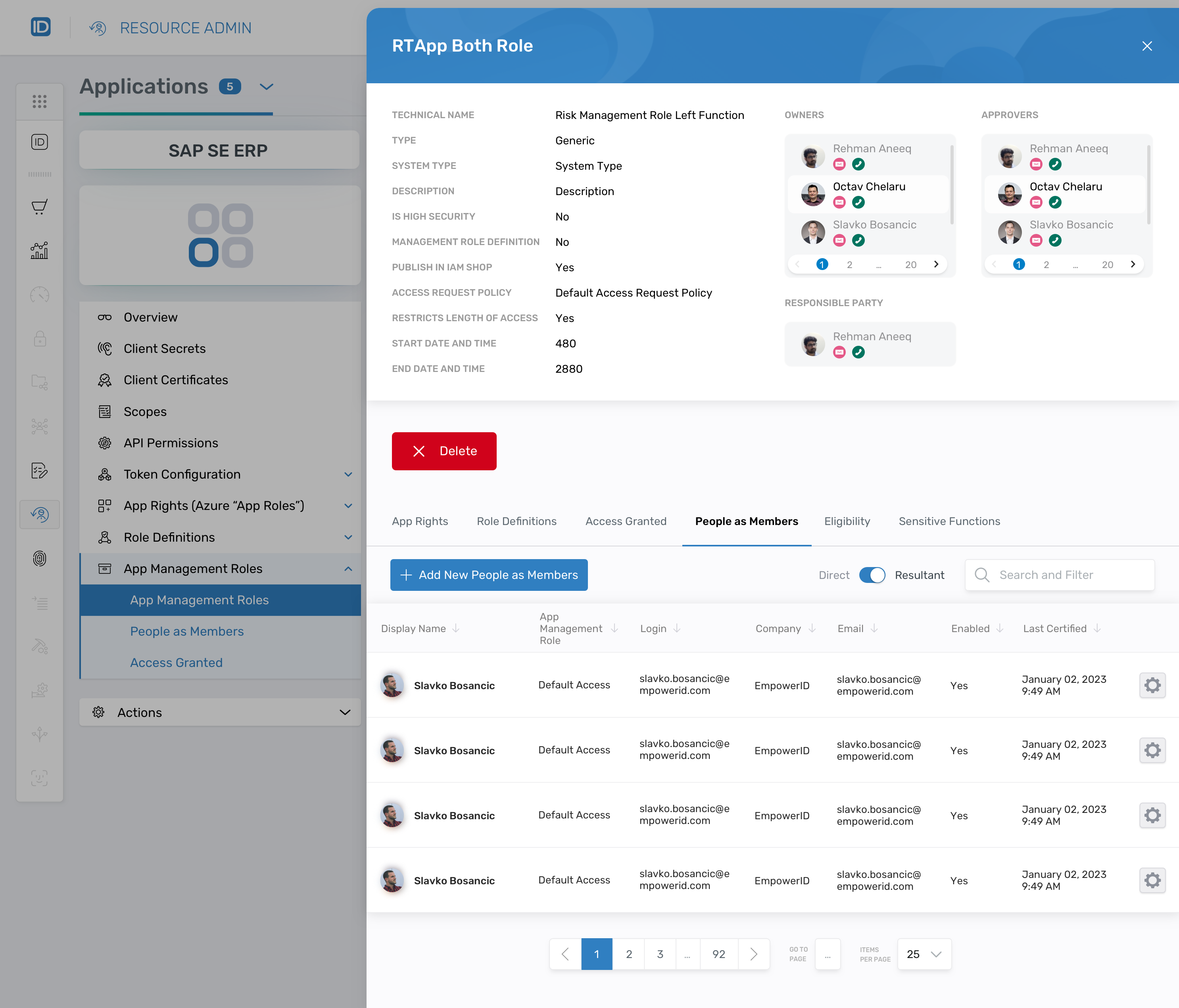Image resolution: width=1179 pixels, height=1008 pixels.
Task: Open email icon for owner Rehman Aneeq
Action: pos(840,164)
